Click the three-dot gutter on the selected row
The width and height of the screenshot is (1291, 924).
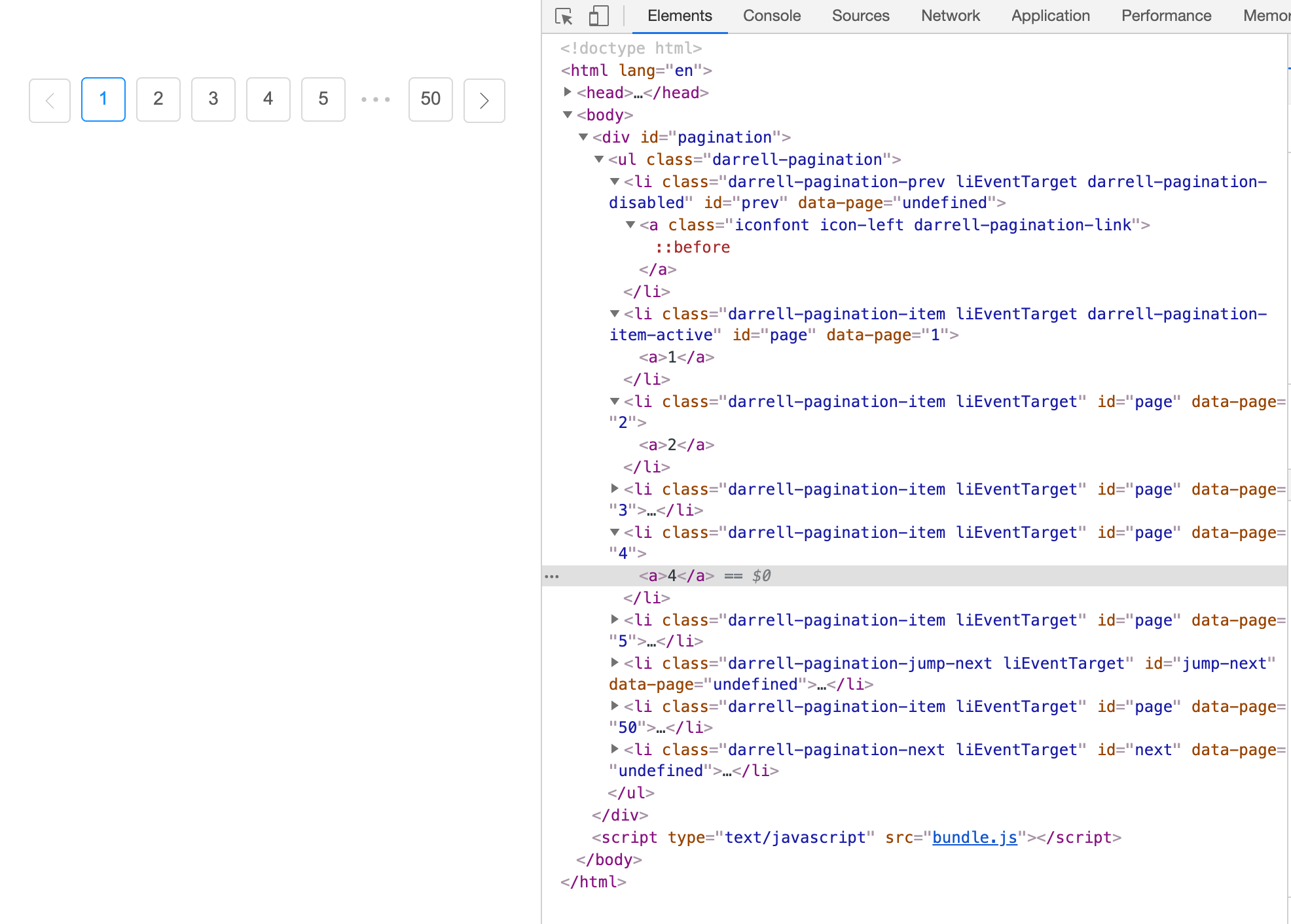[552, 577]
